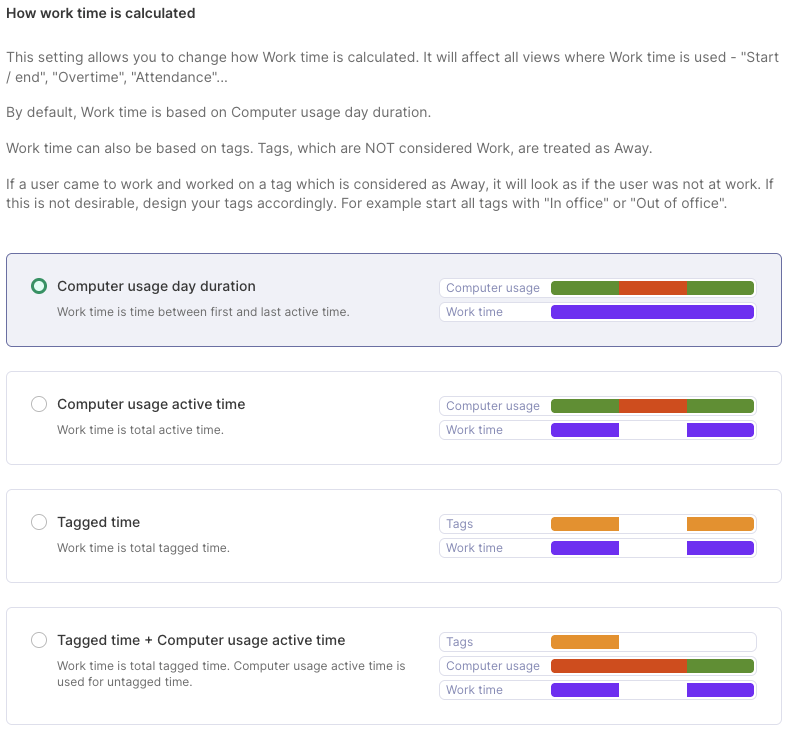Click the 'How work time is calculated' heading
The height and width of the screenshot is (730, 790).
101,14
